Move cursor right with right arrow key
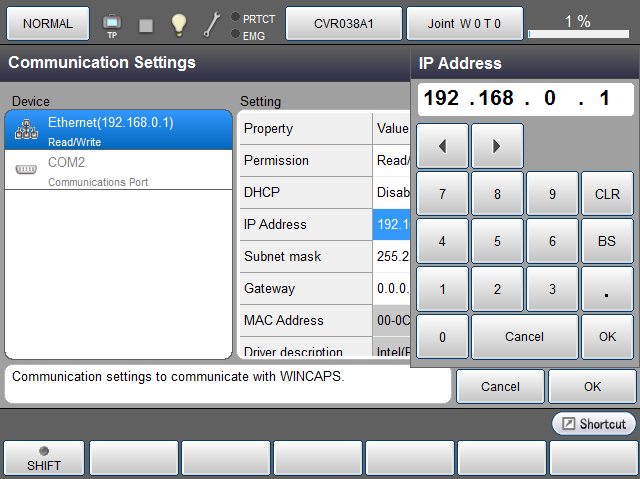Image resolution: width=640 pixels, height=479 pixels. tap(497, 146)
